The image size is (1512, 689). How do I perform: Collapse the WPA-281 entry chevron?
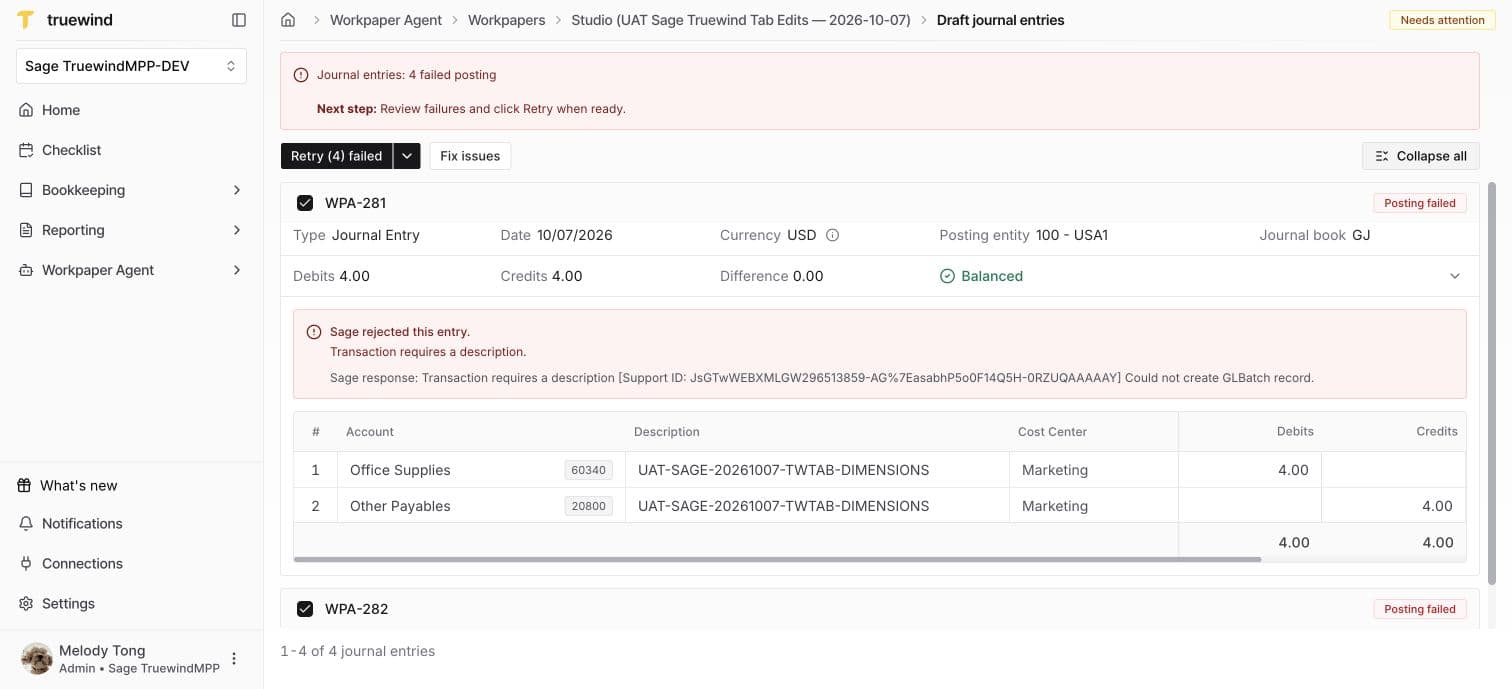coord(1455,276)
